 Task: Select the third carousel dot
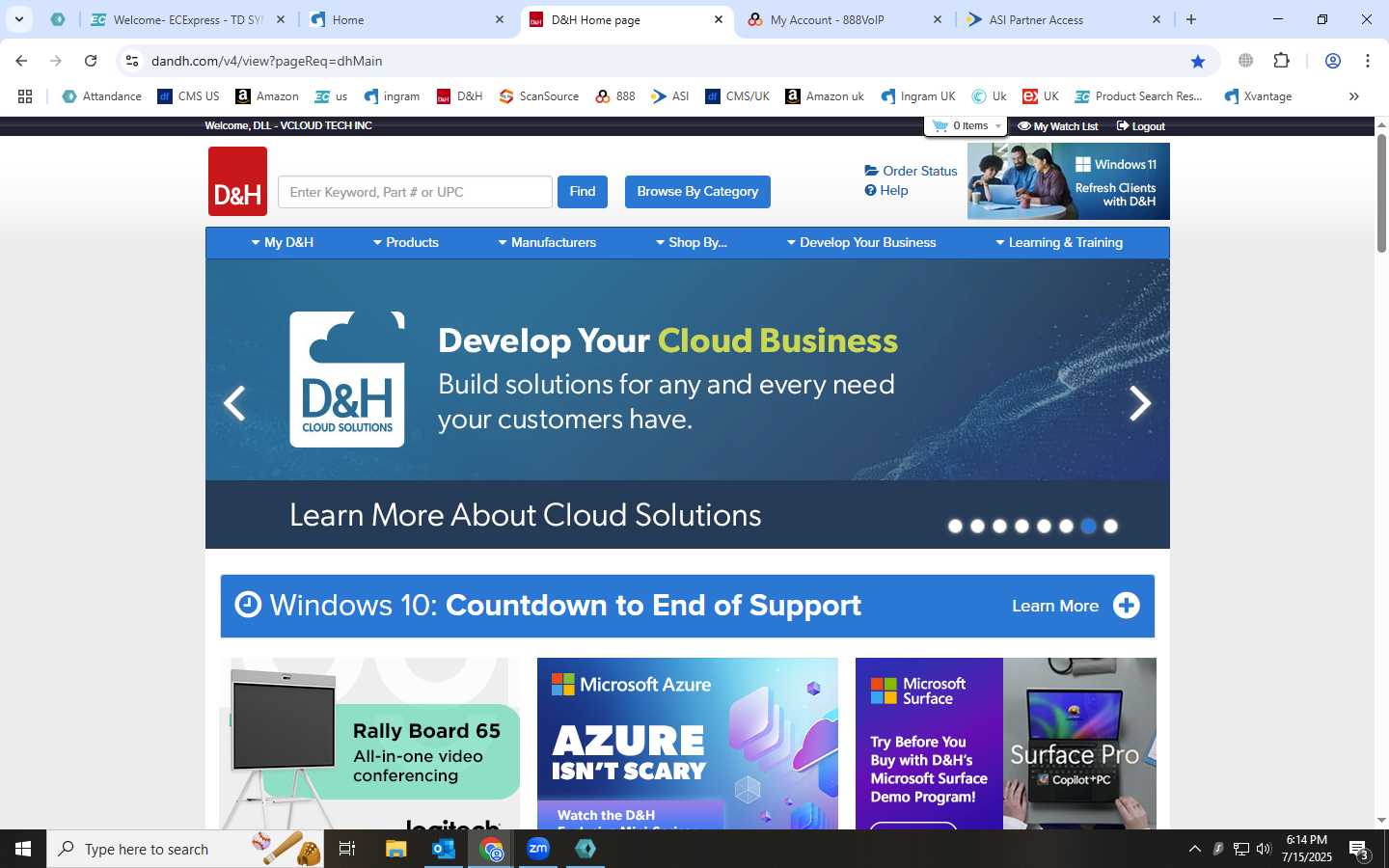point(999,526)
